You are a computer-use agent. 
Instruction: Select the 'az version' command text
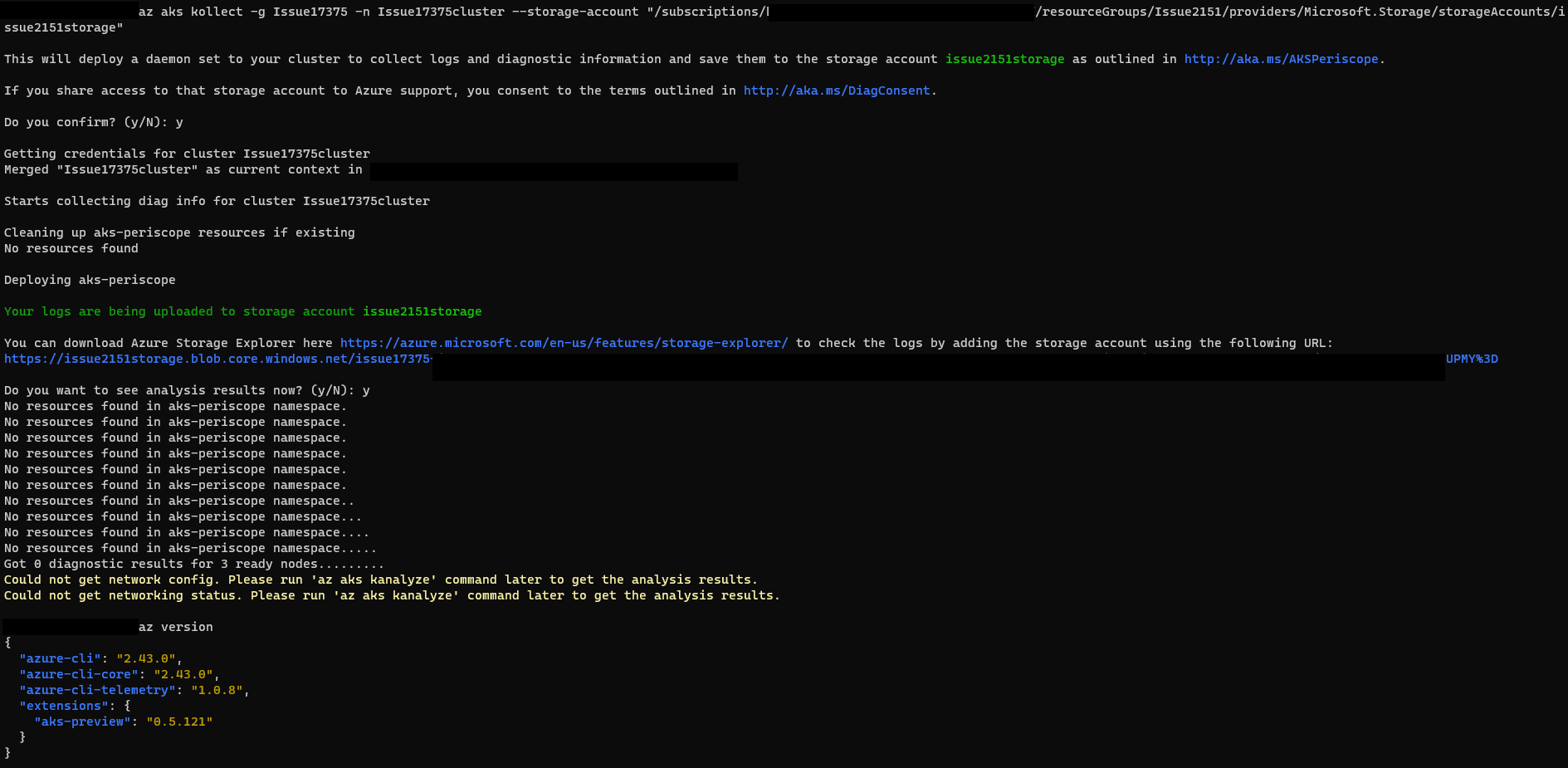tap(175, 626)
